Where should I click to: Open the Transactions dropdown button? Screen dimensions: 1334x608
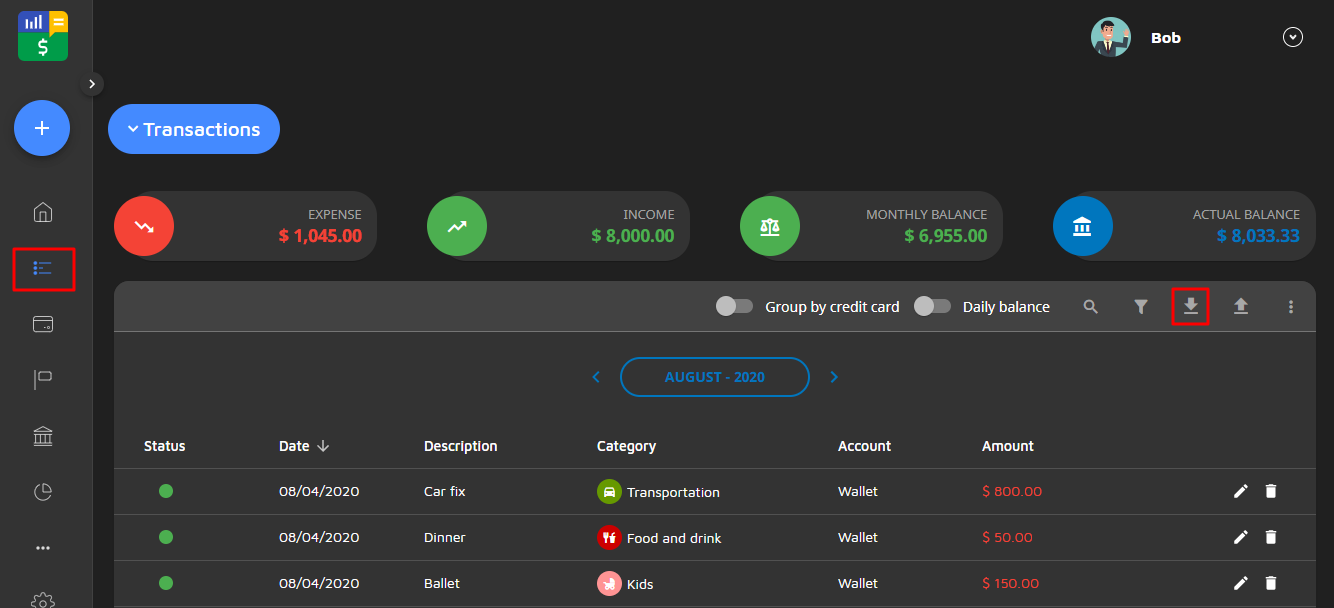click(x=194, y=129)
